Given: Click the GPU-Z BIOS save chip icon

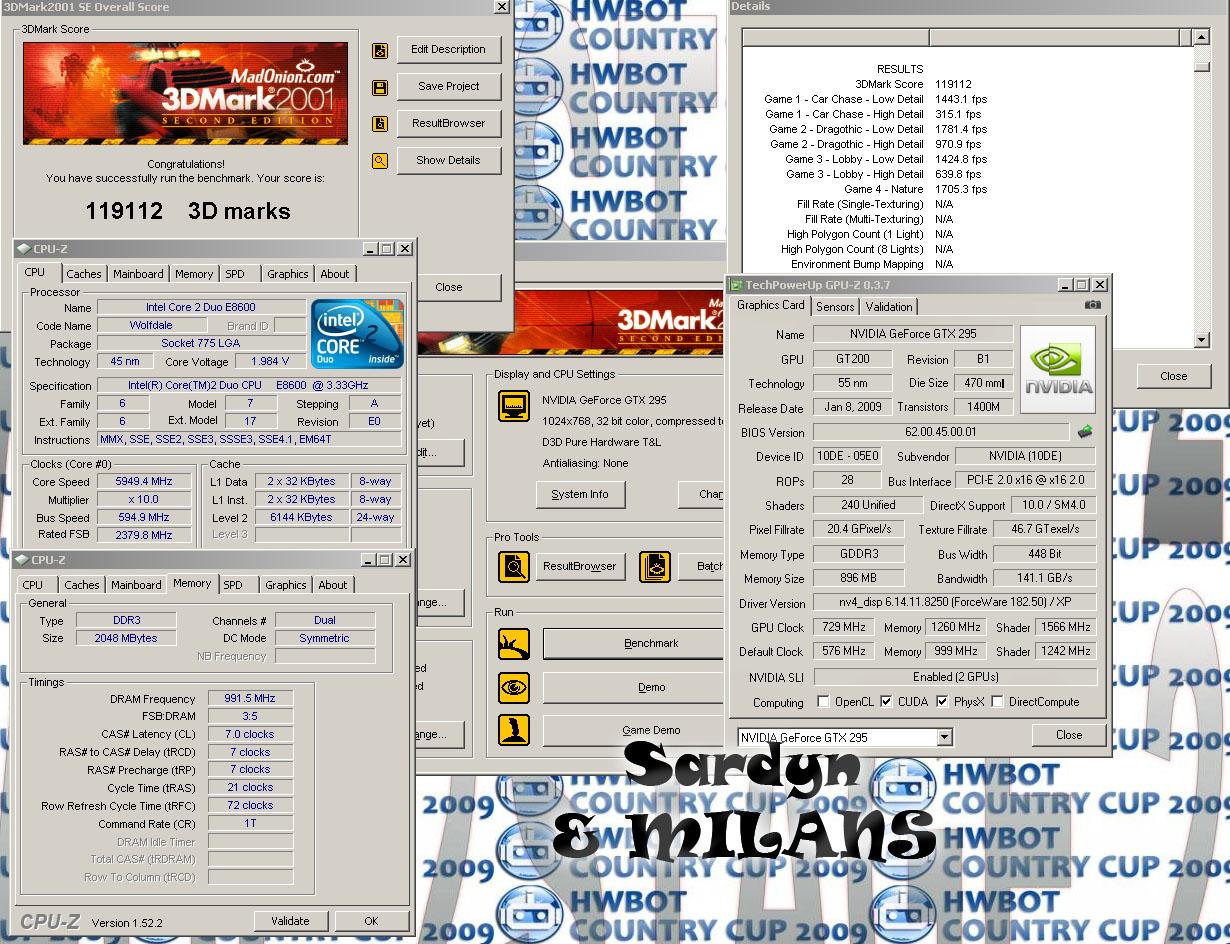Looking at the screenshot, I should [x=1085, y=432].
